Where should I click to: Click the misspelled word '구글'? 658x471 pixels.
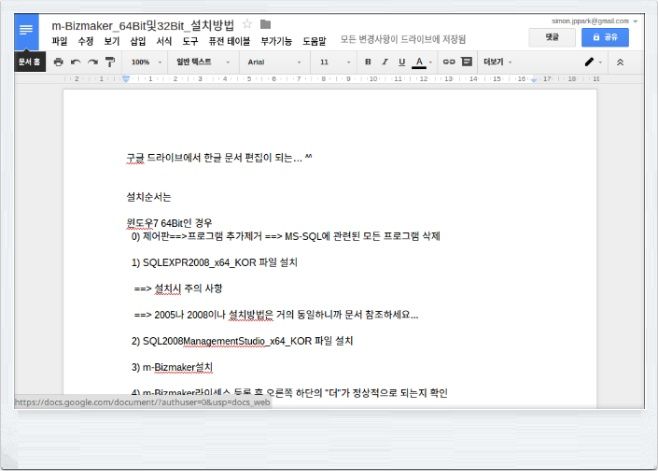pos(135,158)
